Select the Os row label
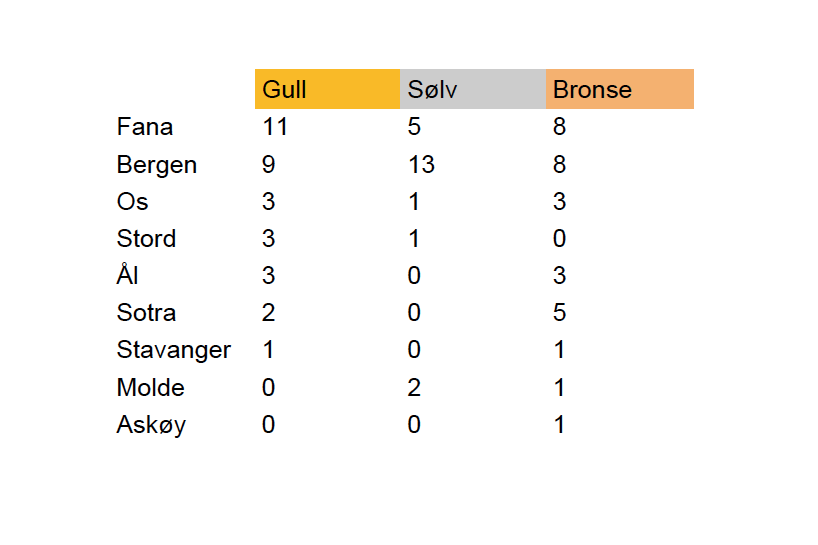Viewport: 818px width, 545px height. tap(133, 202)
